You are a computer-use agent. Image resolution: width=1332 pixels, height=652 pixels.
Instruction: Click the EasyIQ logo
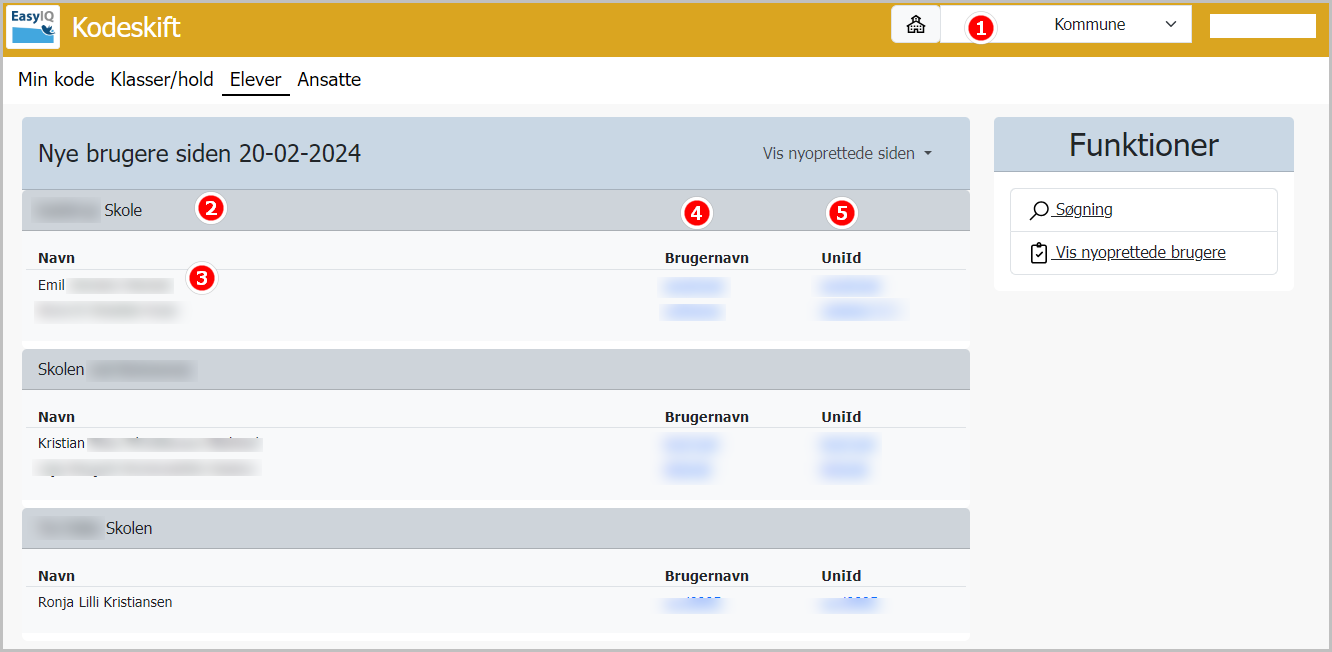[33, 27]
